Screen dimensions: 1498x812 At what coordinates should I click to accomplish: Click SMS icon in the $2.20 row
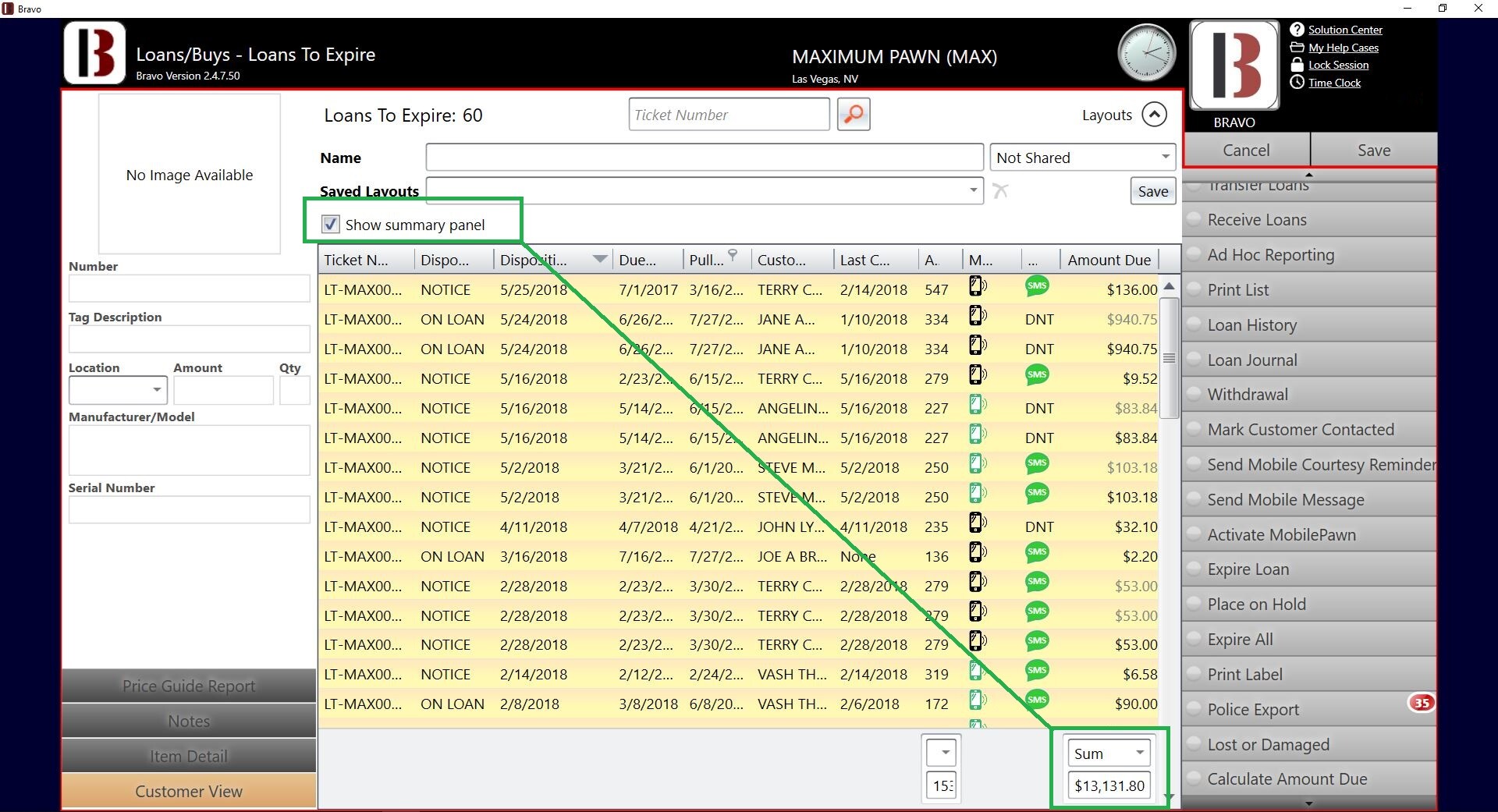point(1037,552)
